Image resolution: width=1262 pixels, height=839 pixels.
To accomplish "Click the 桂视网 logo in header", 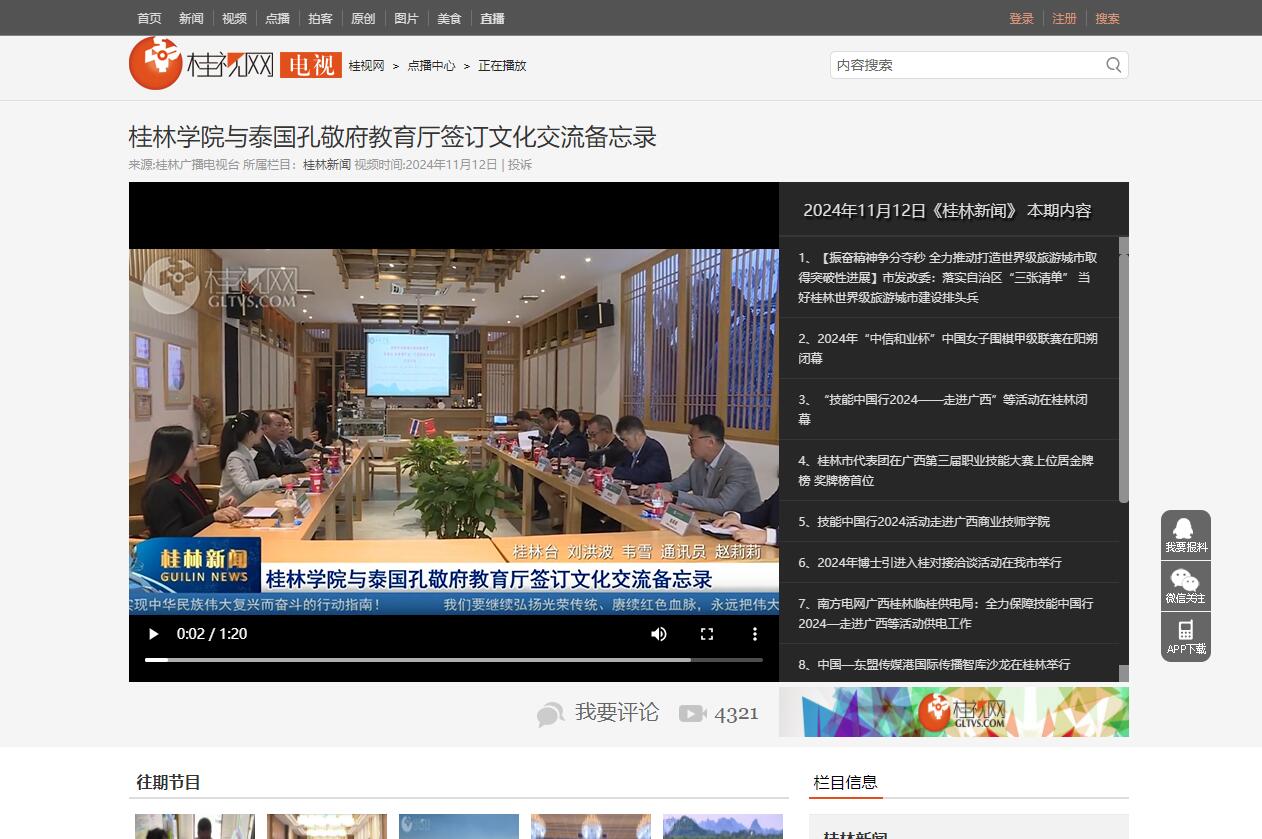I will click(x=202, y=64).
